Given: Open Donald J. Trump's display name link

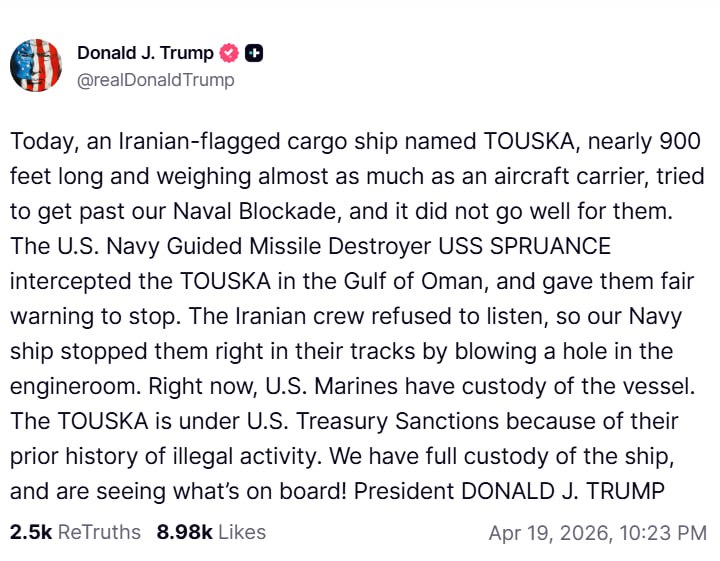Looking at the screenshot, I should pyautogui.click(x=145, y=54).
